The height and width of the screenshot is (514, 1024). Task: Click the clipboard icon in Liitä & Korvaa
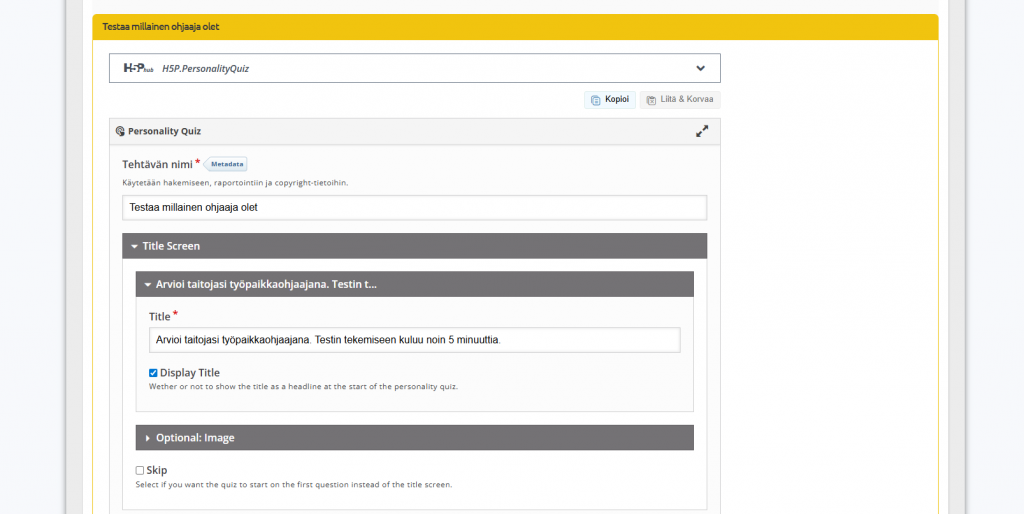651,100
